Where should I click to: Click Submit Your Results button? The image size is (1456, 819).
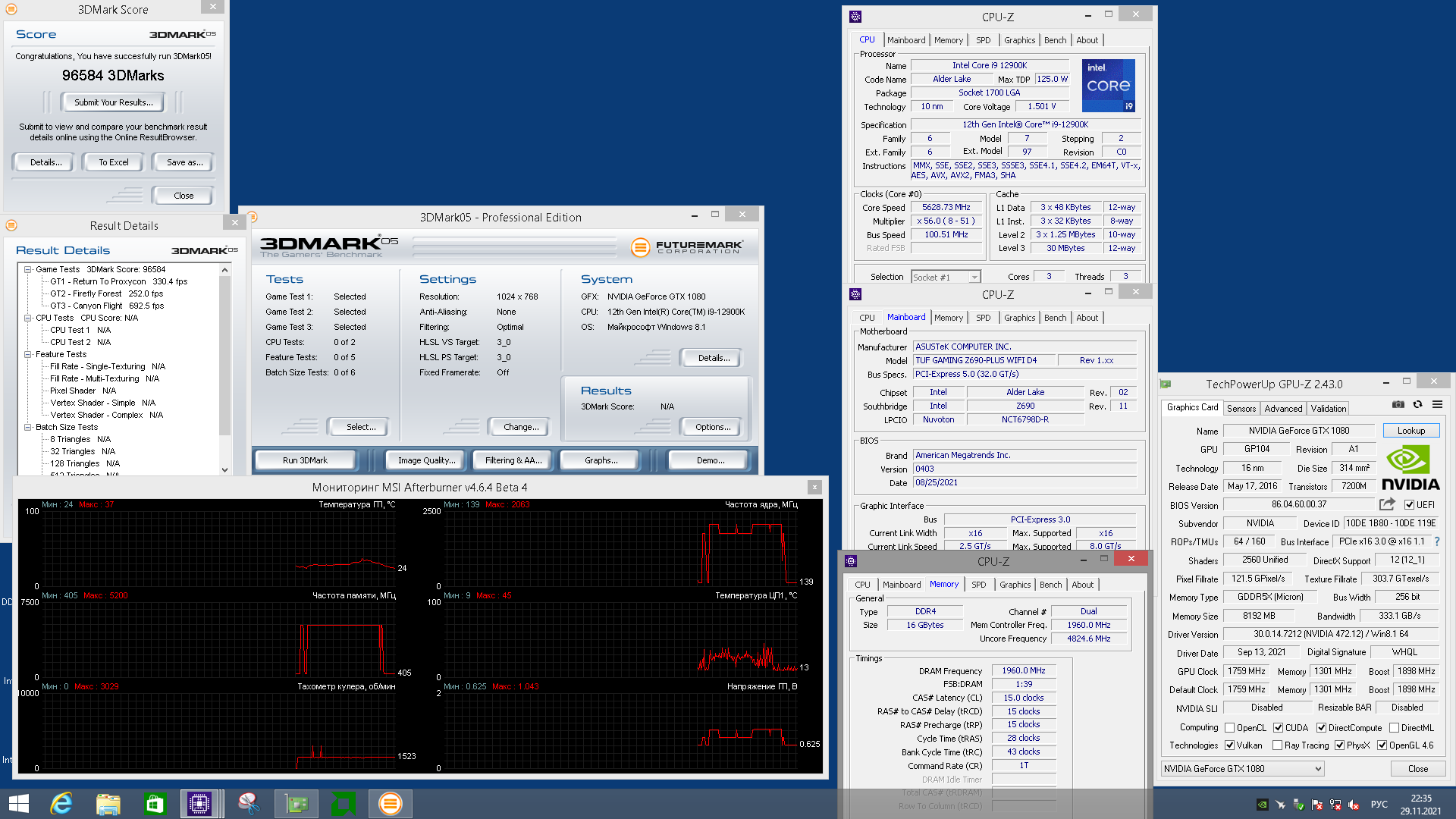(x=114, y=102)
